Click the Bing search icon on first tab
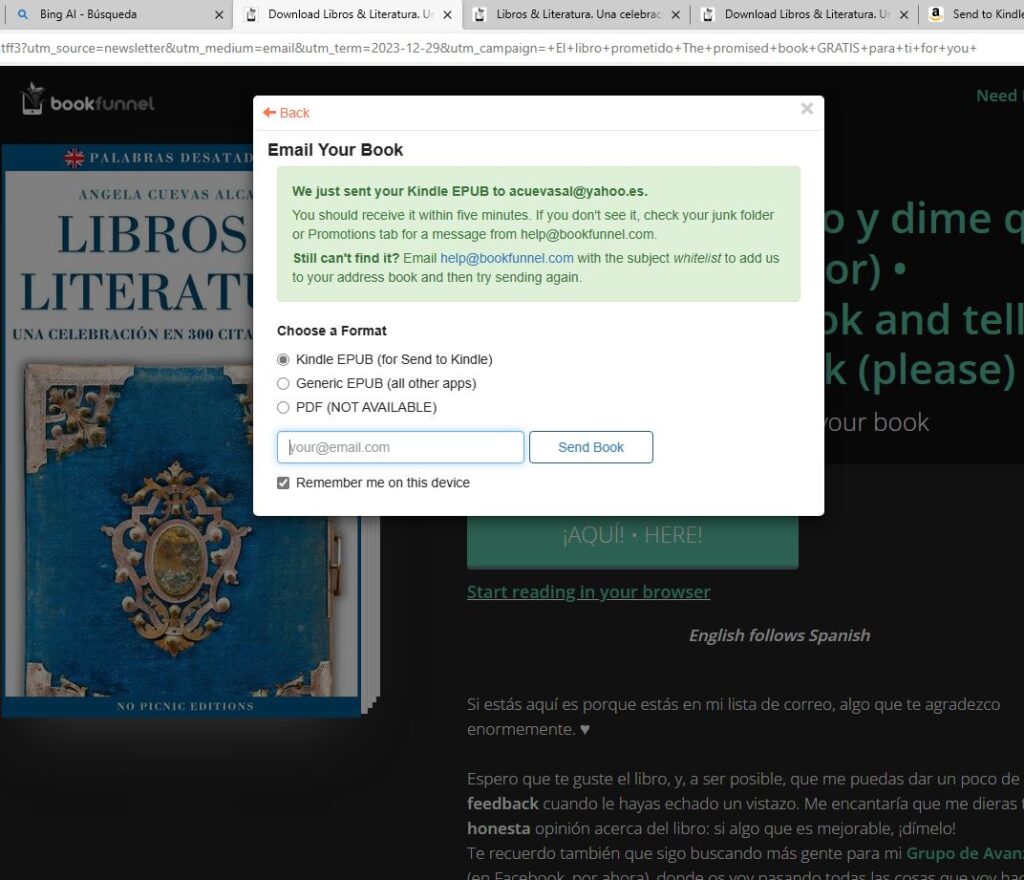Image resolution: width=1024 pixels, height=880 pixels. 23,14
